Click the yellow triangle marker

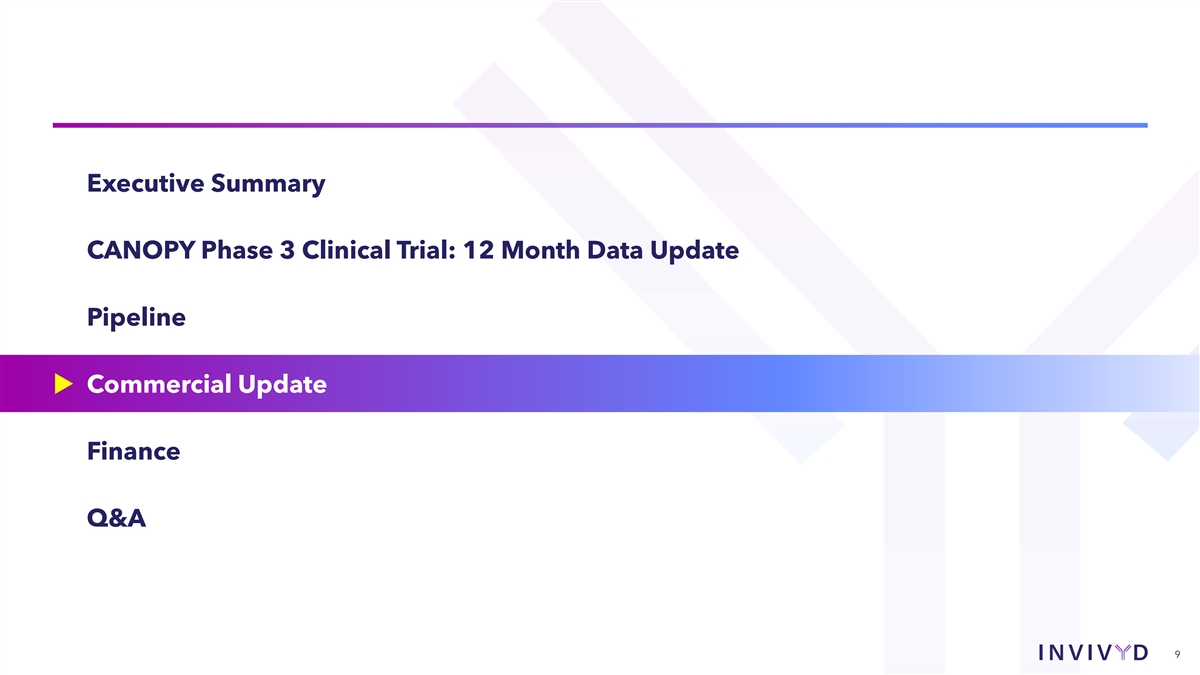click(65, 384)
